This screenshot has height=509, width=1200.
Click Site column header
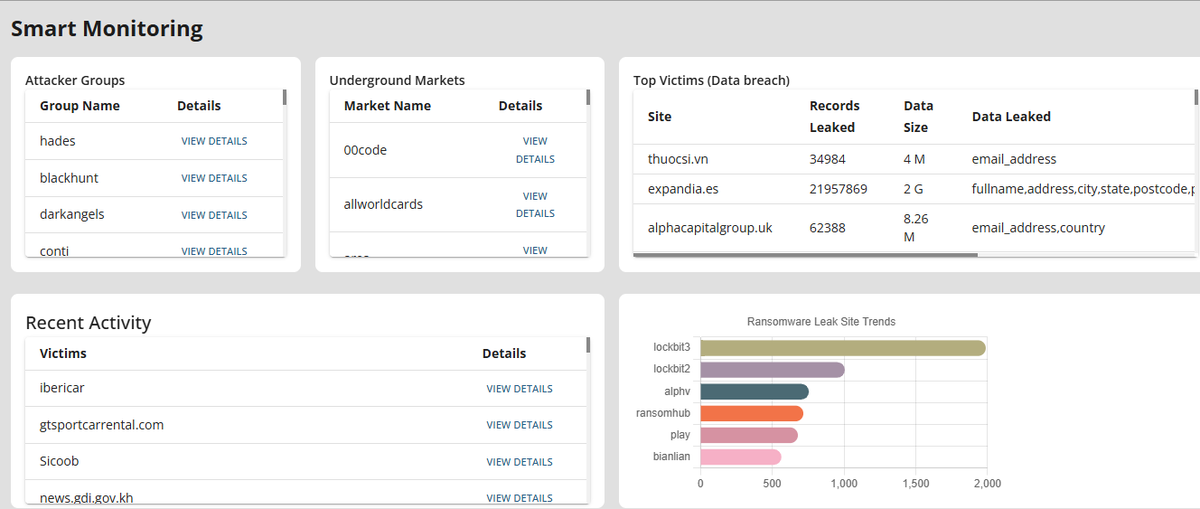coord(660,117)
